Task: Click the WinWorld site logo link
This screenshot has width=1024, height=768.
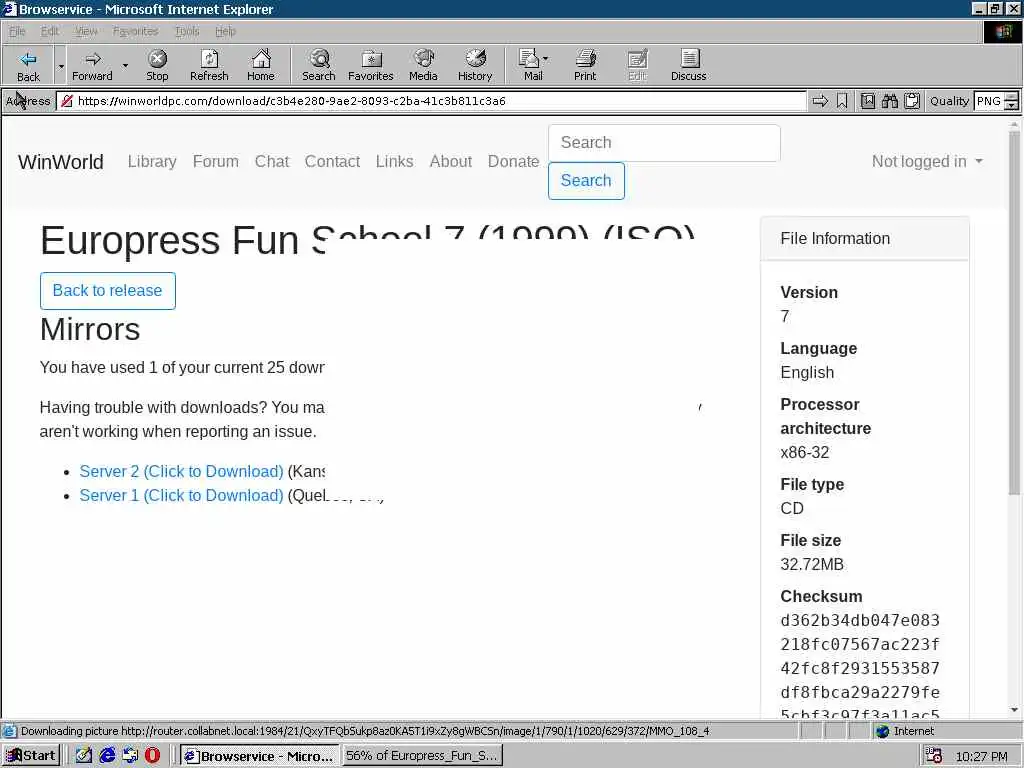Action: [61, 162]
